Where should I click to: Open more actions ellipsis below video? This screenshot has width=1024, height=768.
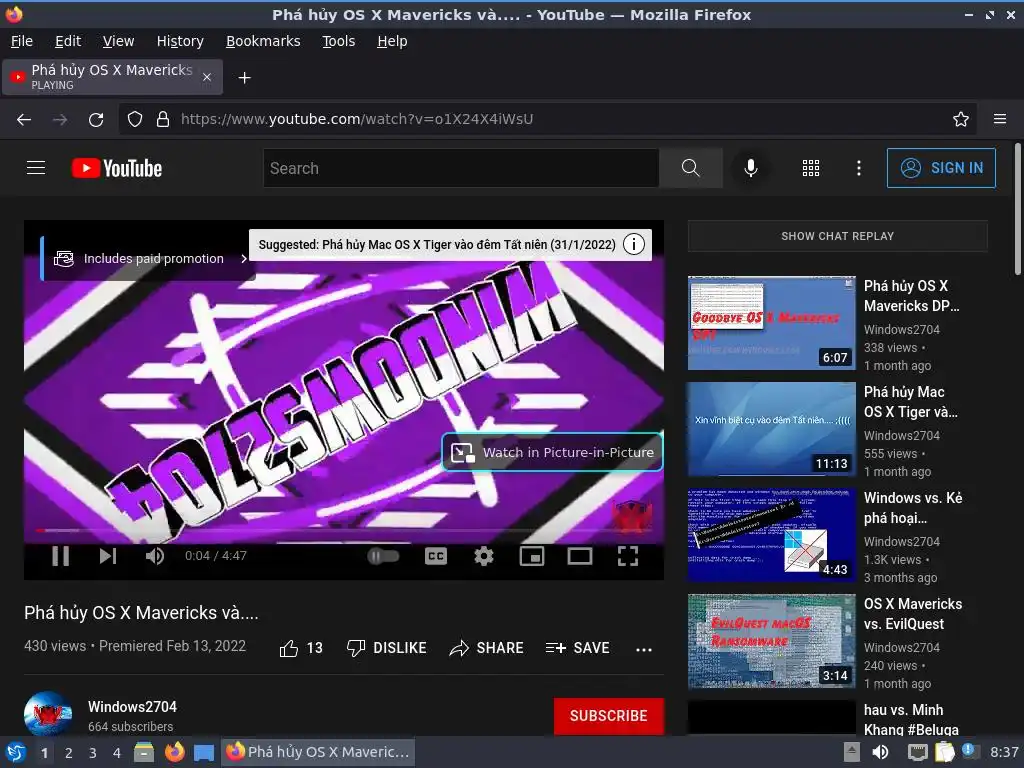644,649
